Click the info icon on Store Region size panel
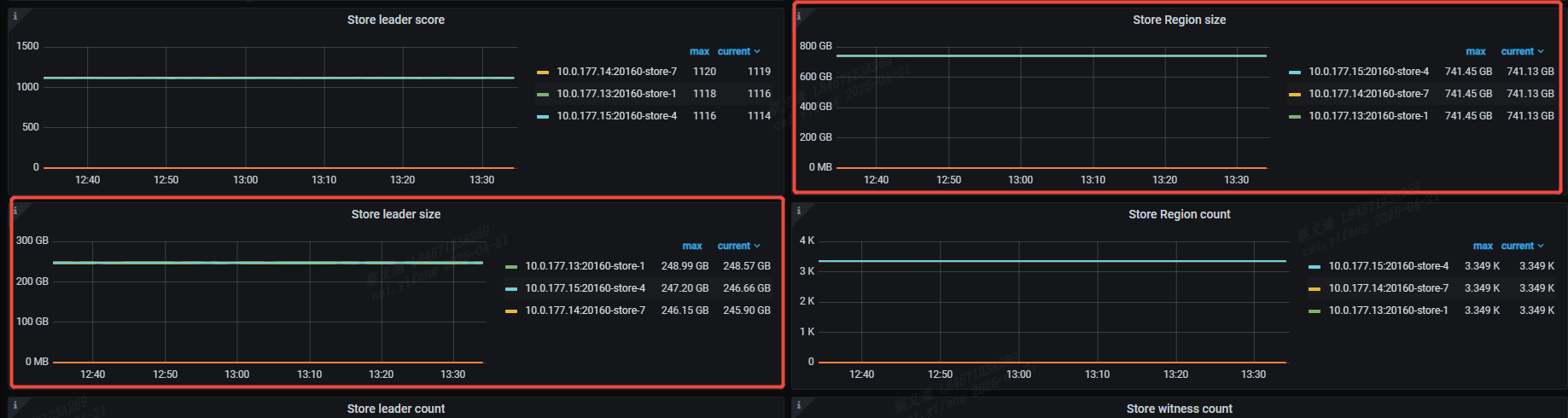1568x418 pixels. [799, 16]
